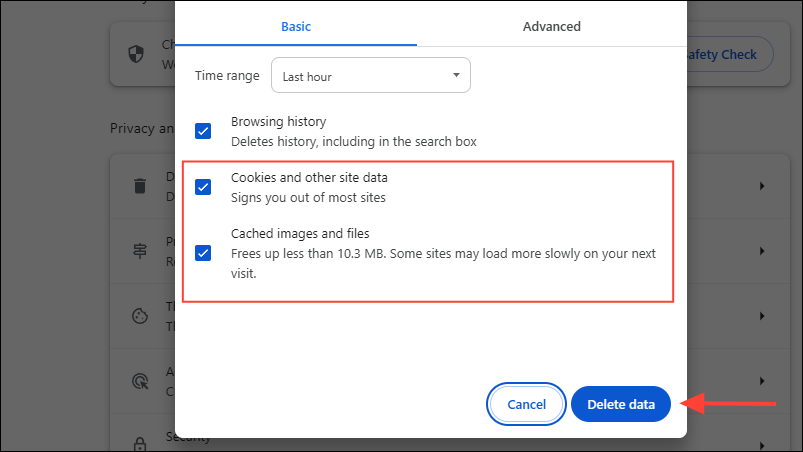The image size is (803, 452).
Task: Click the trash can icon in settings list
Action: pos(140,186)
